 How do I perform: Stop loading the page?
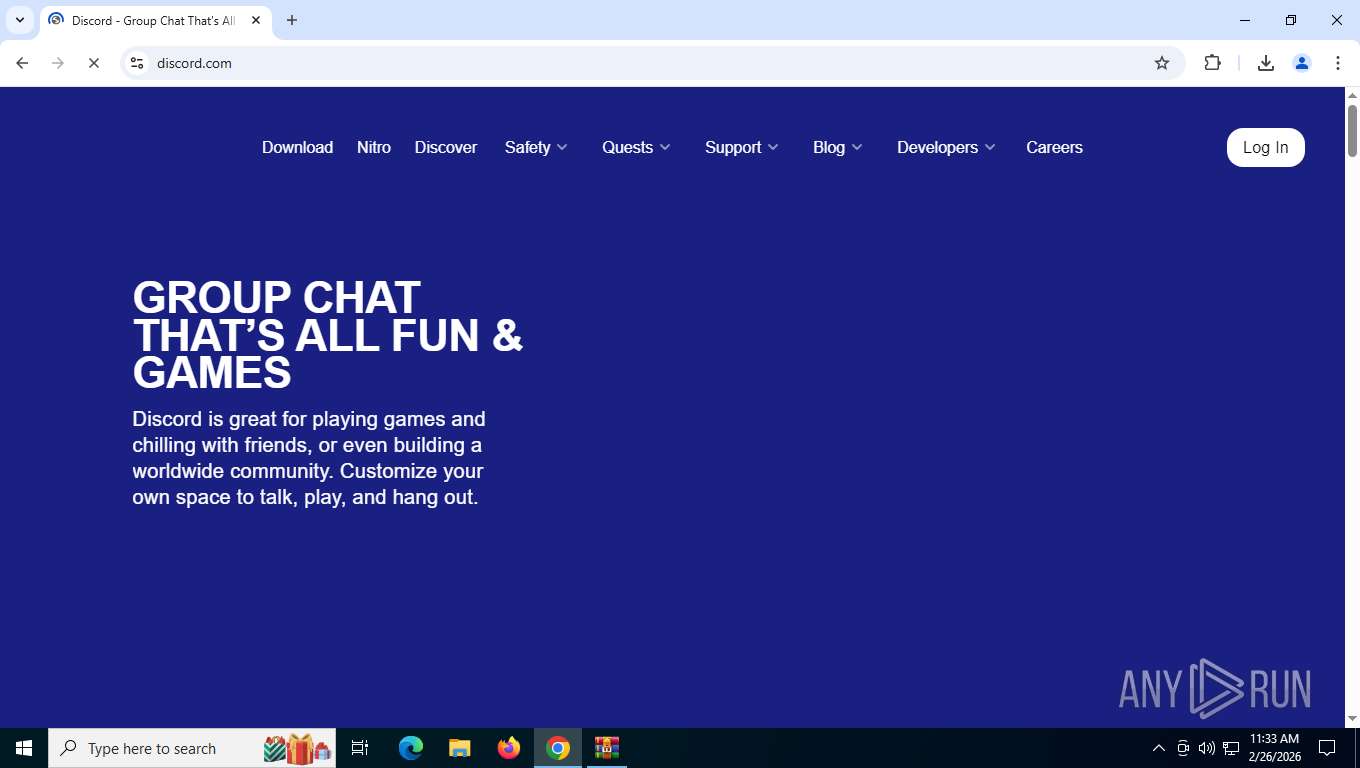pos(93,63)
